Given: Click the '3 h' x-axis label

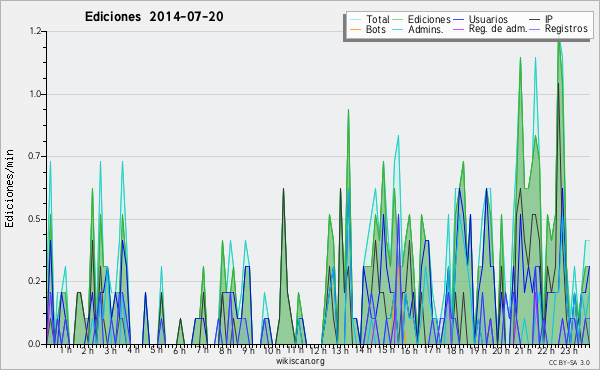Looking at the screenshot, I should (111, 351).
